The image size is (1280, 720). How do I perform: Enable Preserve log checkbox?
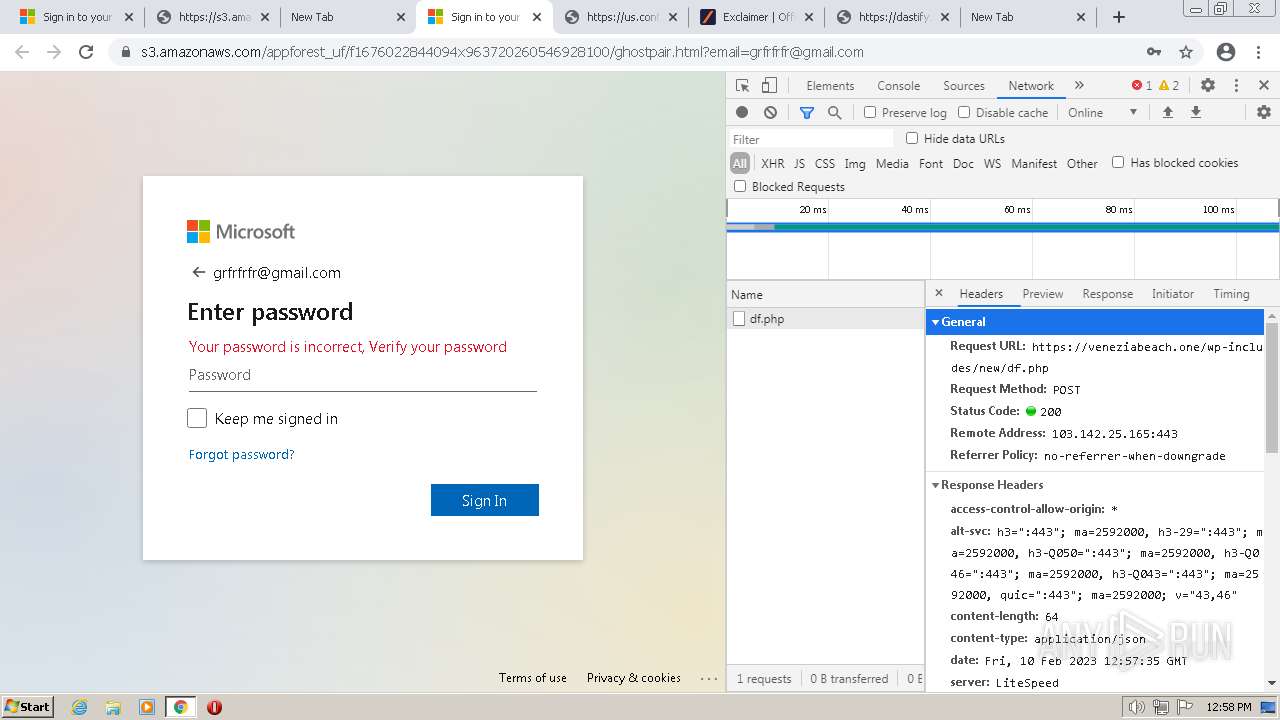point(870,113)
